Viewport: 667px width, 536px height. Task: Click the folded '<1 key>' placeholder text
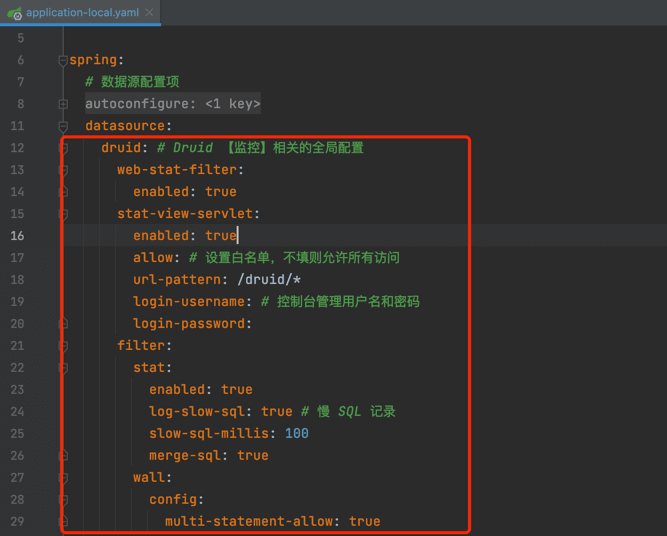(x=232, y=104)
